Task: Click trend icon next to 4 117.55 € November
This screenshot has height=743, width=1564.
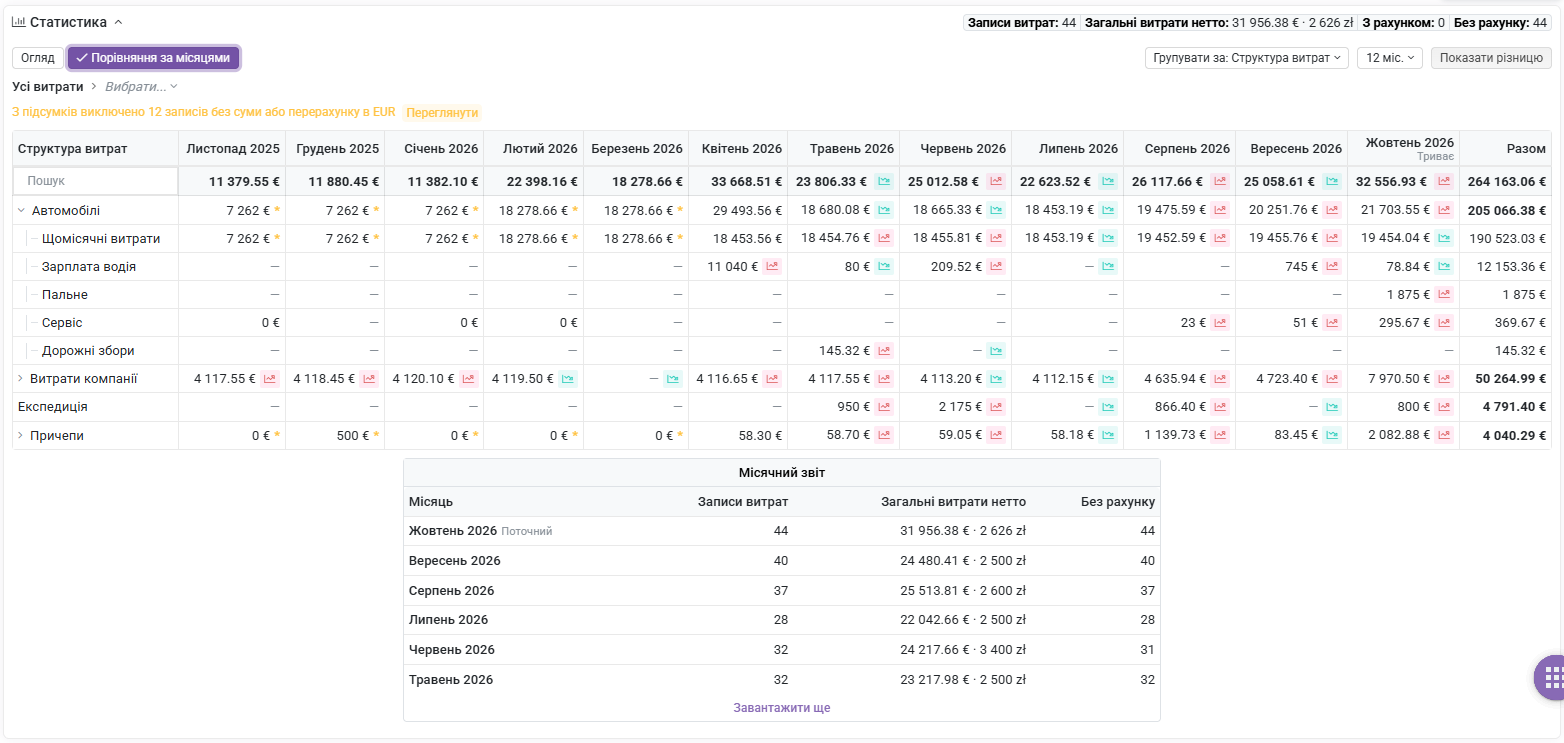Action: click(270, 378)
